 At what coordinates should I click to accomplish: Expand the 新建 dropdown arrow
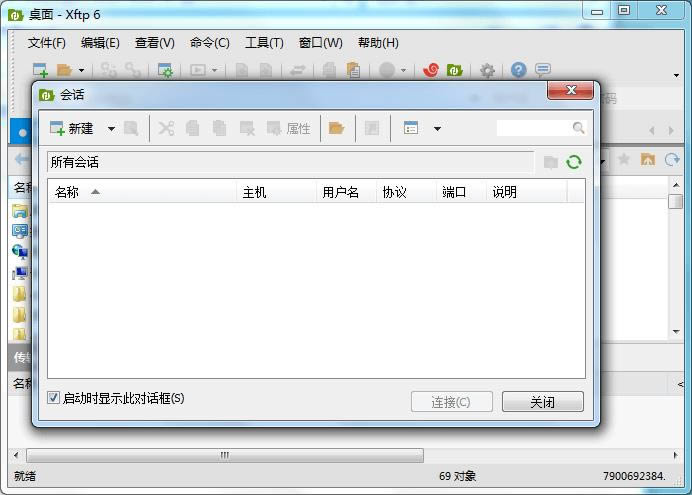click(x=111, y=129)
